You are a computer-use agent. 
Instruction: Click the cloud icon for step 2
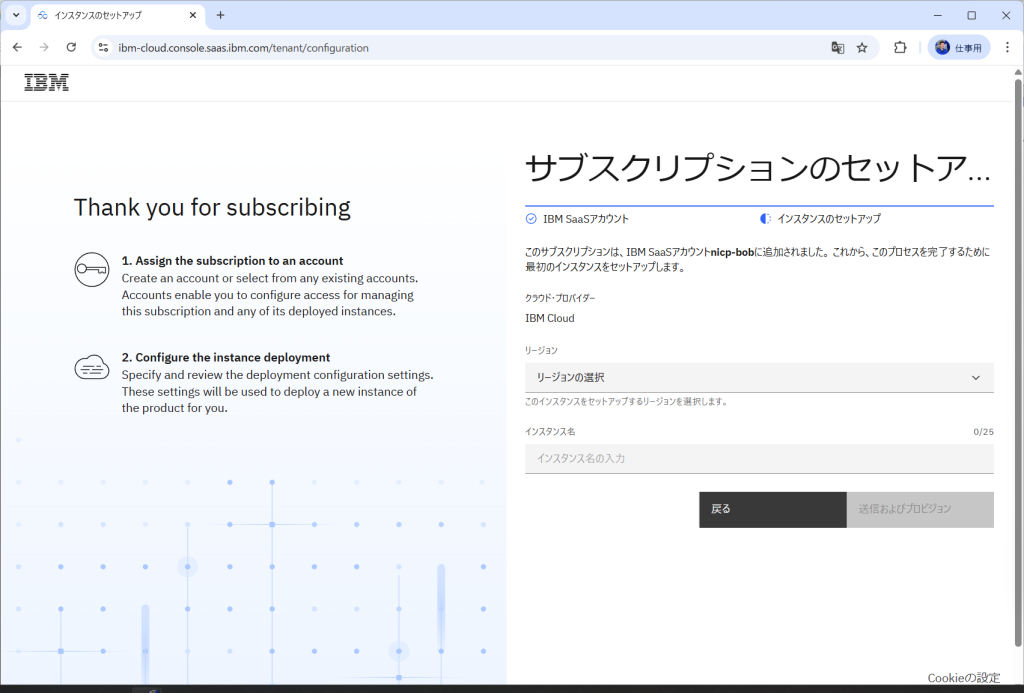[x=91, y=367]
